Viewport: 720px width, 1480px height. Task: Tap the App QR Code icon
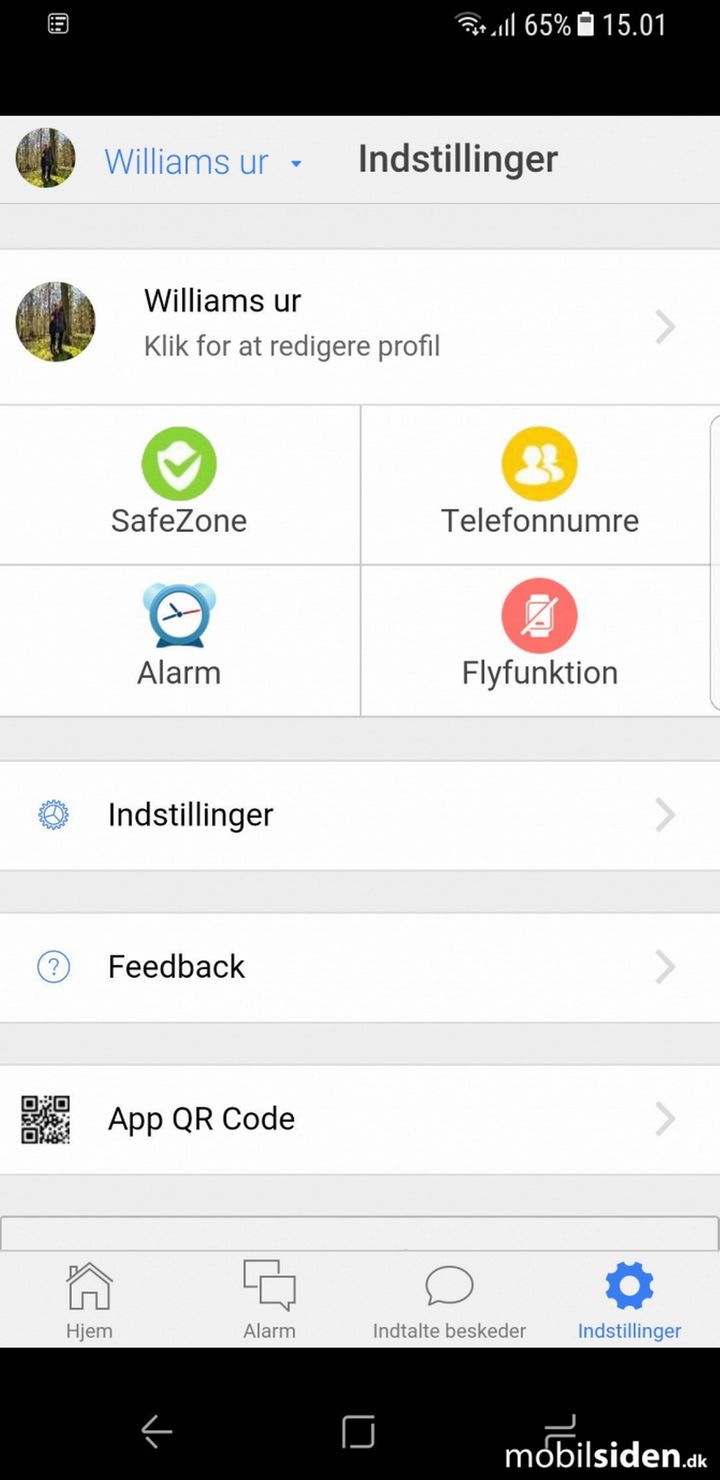click(x=46, y=1119)
